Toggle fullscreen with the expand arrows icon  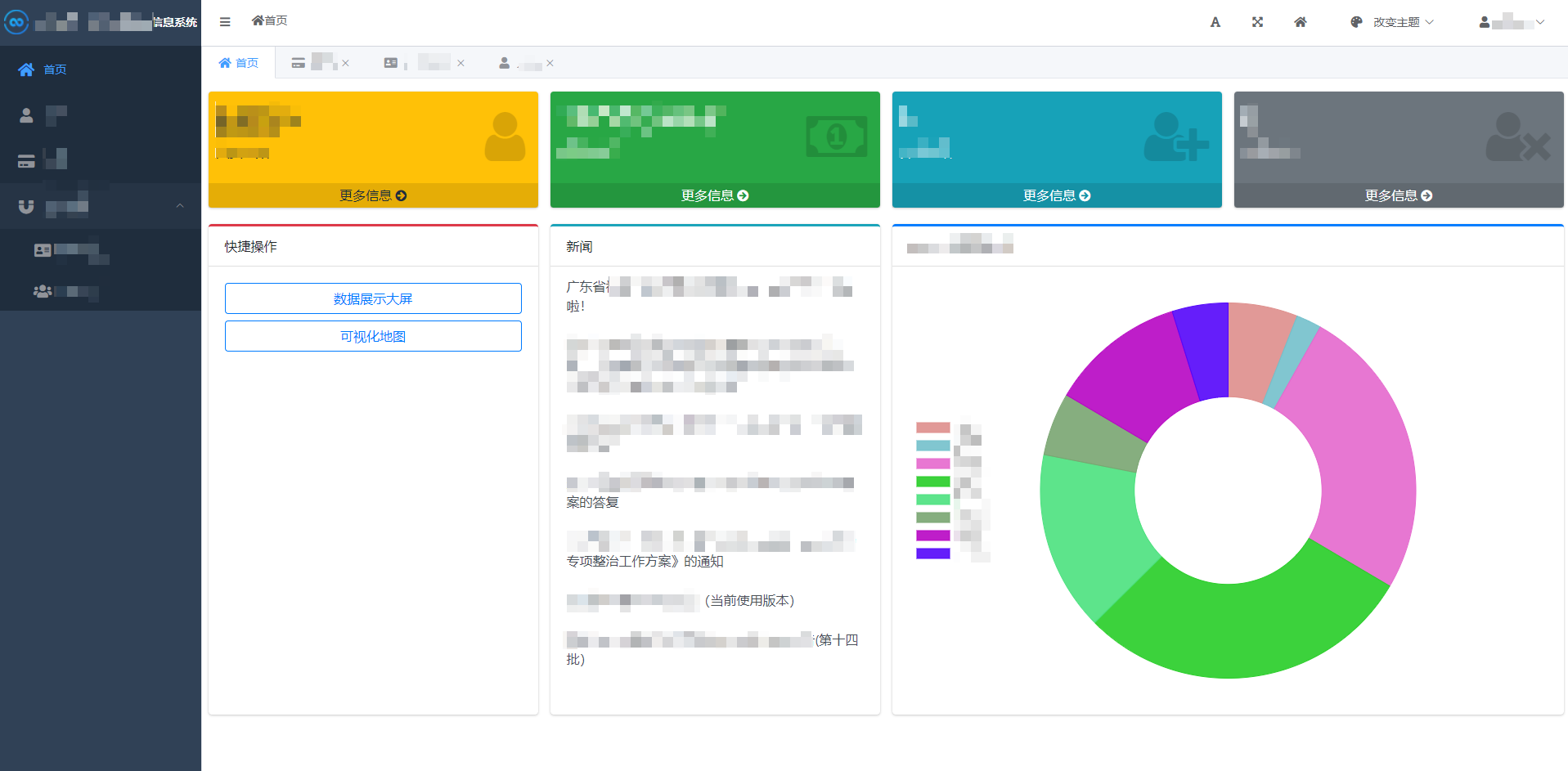point(1257,22)
